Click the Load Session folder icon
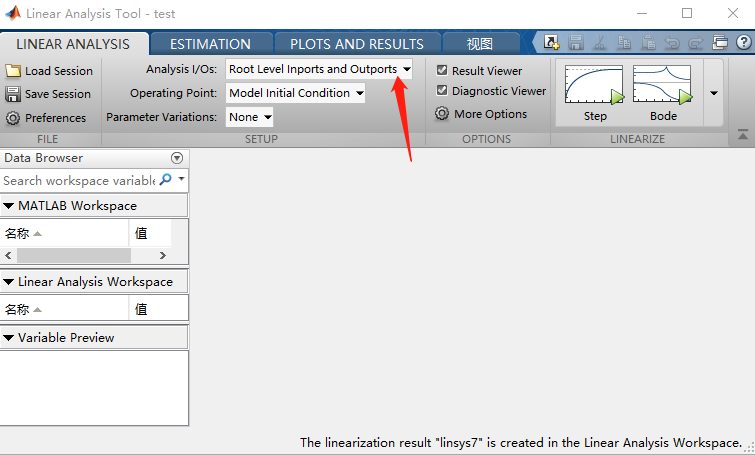The height and width of the screenshot is (455, 755). [x=13, y=71]
